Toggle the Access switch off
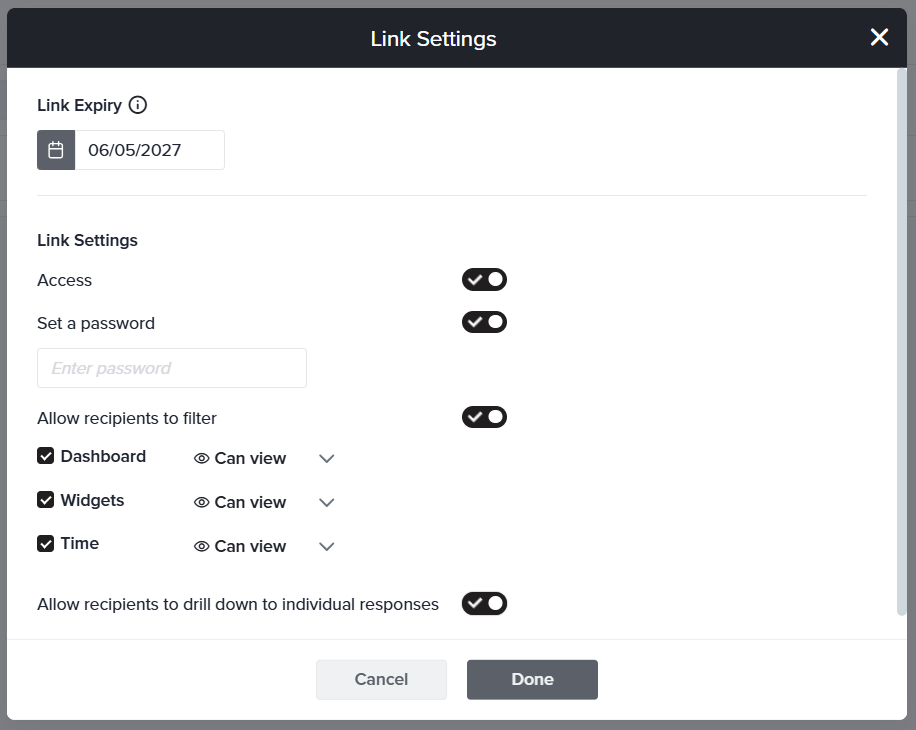The width and height of the screenshot is (916, 730). click(x=484, y=280)
